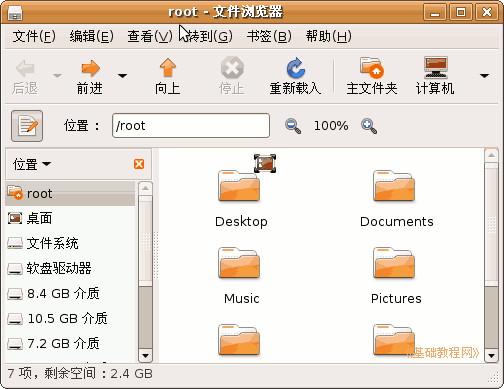
Task: Open the 书签(B) menu
Action: tap(269, 36)
